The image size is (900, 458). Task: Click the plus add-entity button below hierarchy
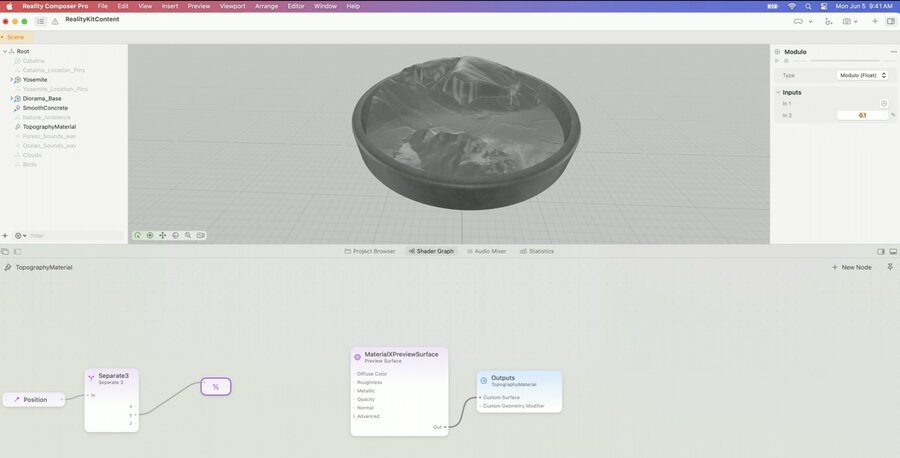[x=5, y=236]
